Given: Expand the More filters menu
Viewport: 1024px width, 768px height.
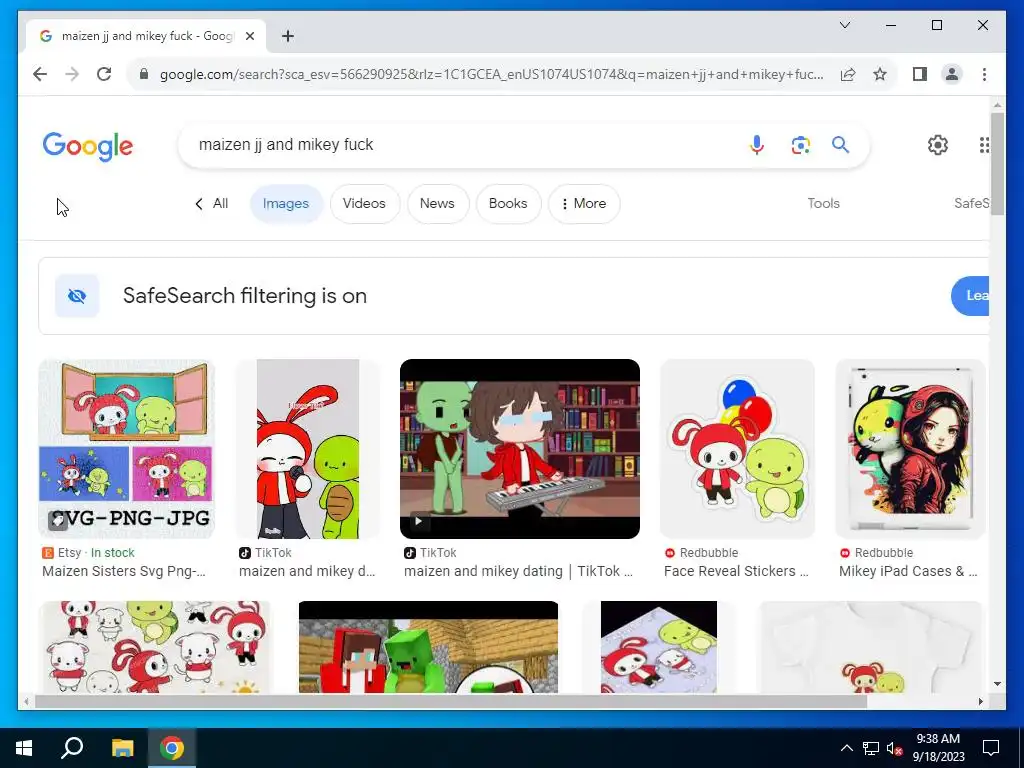Looking at the screenshot, I should pyautogui.click(x=584, y=204).
